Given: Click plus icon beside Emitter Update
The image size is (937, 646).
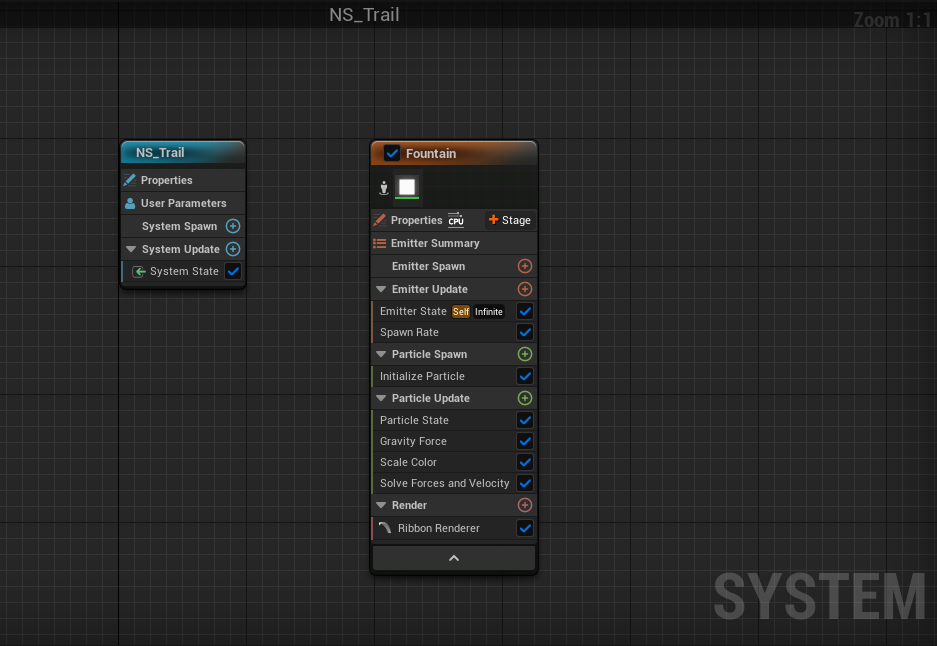Looking at the screenshot, I should [x=525, y=289].
